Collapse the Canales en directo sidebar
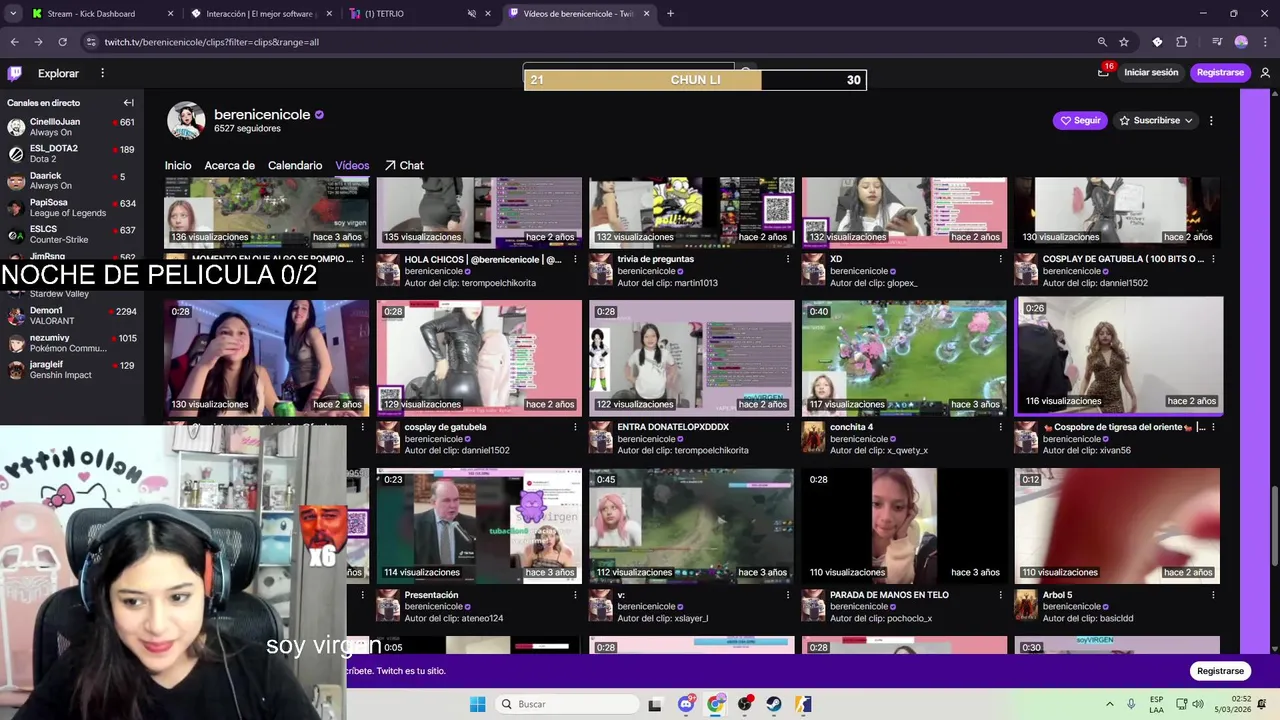Screen dimensions: 1280x720 [128, 103]
